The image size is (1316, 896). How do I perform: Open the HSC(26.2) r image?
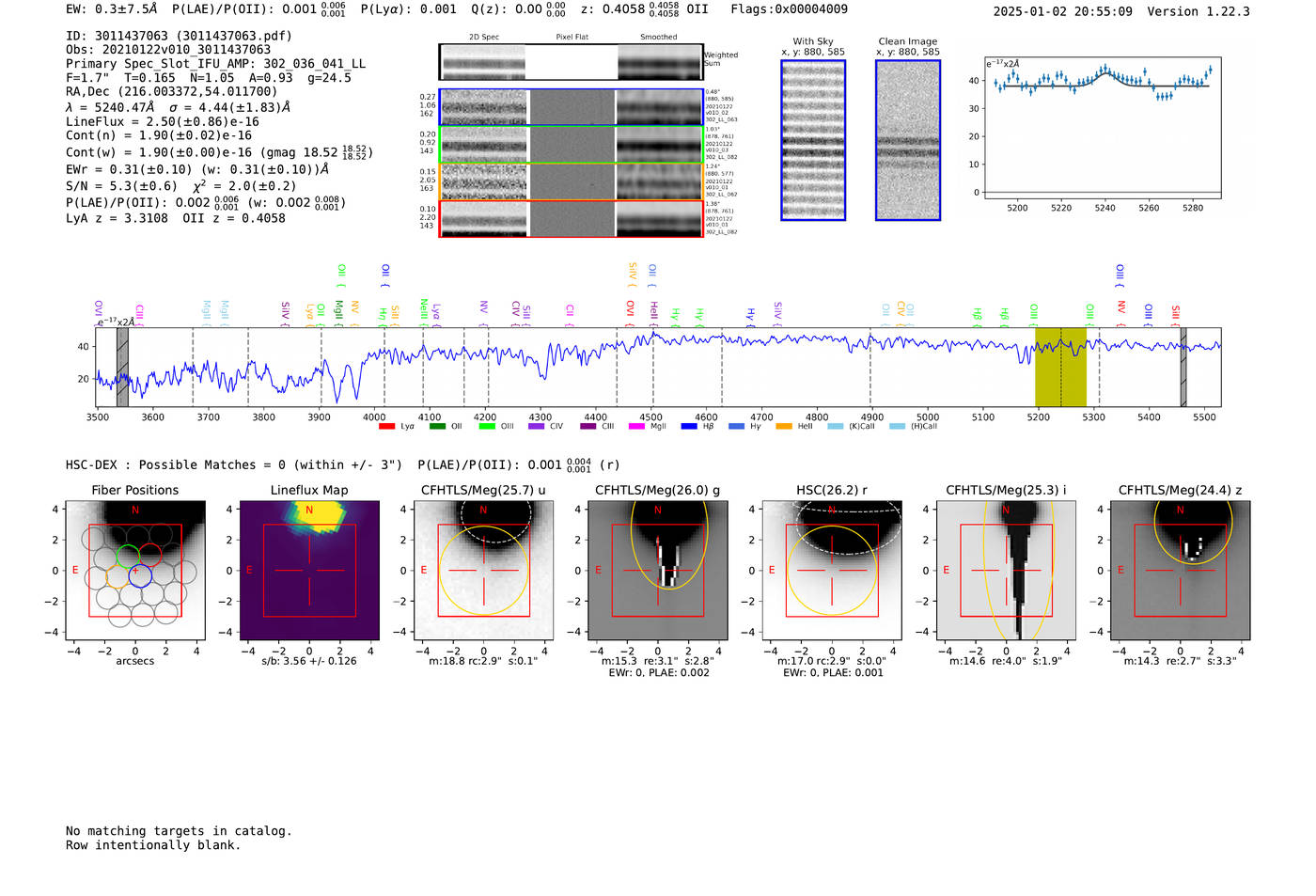click(831, 571)
